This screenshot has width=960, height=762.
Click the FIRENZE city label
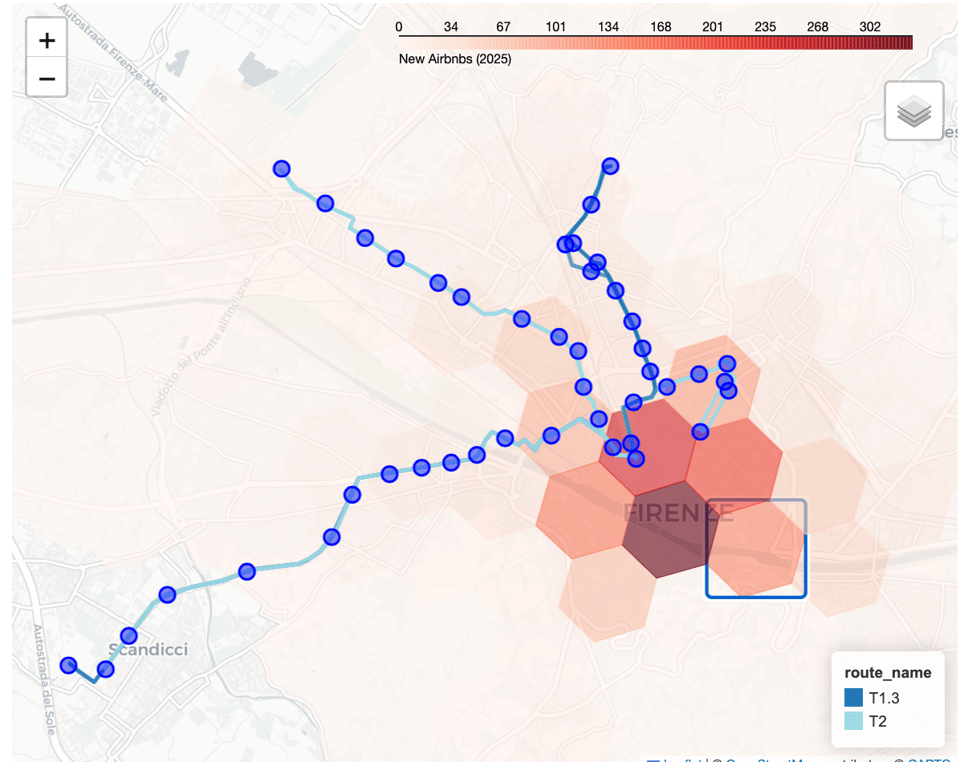(x=680, y=513)
